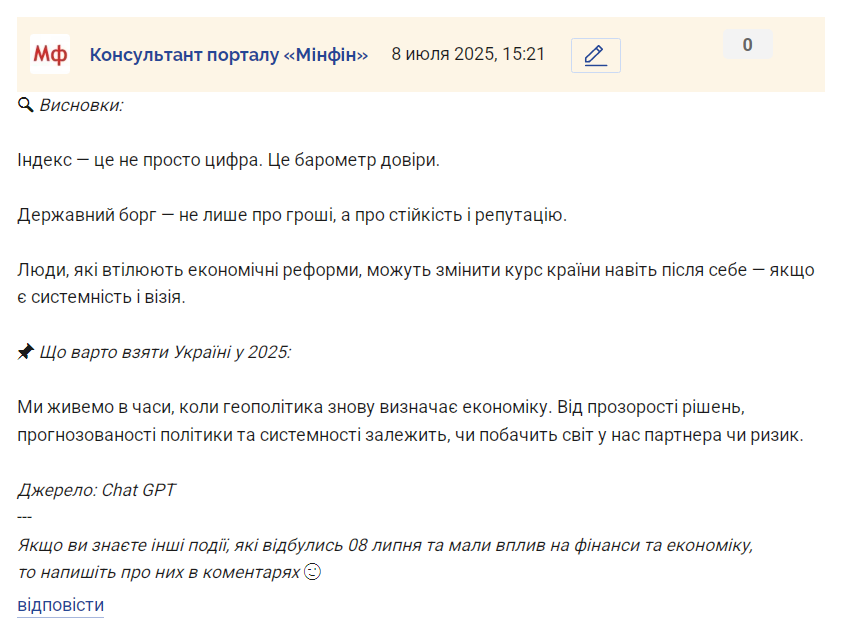
Task: Click the edit pencil icon
Action: [595, 55]
